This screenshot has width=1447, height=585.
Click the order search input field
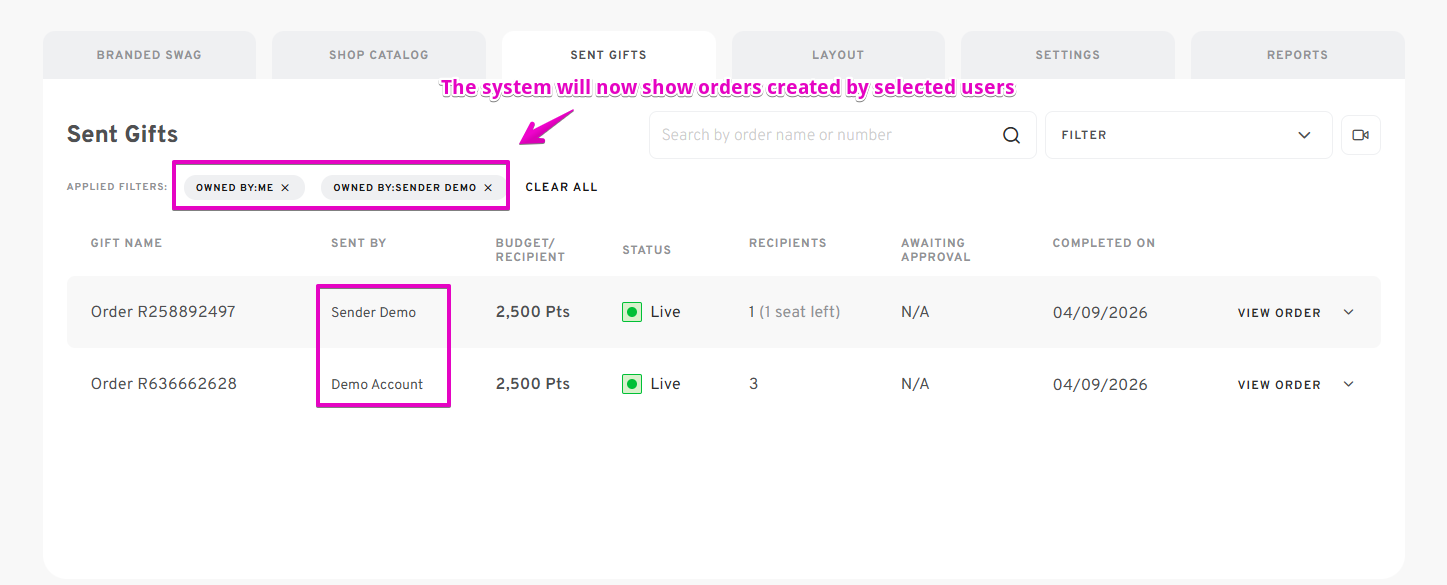(825, 135)
